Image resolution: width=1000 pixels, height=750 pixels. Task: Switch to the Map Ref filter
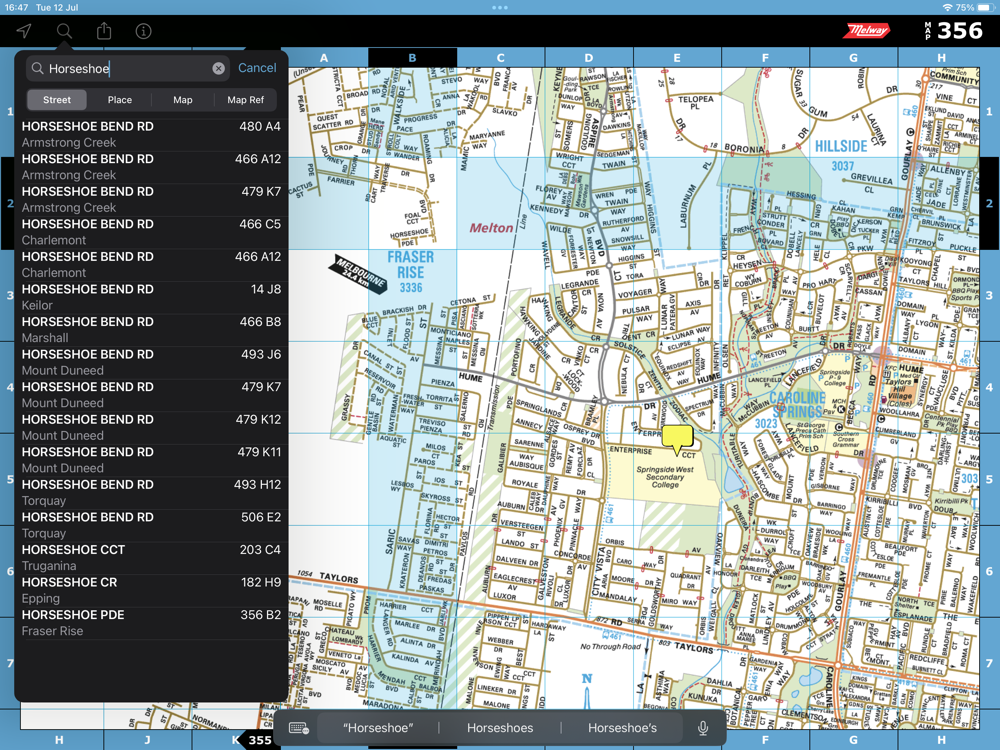[245, 100]
